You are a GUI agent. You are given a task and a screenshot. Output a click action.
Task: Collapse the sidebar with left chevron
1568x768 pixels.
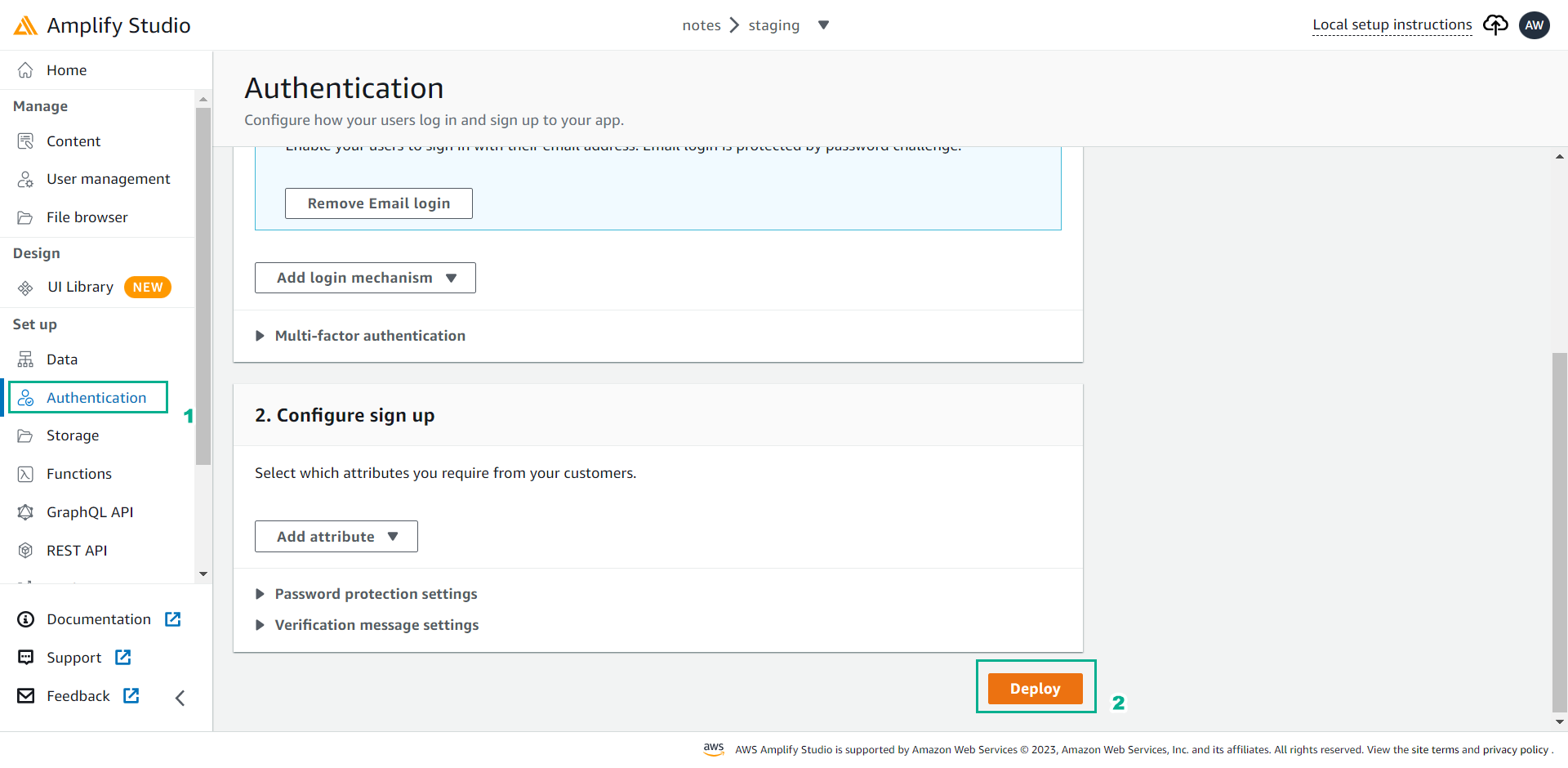coord(180,698)
